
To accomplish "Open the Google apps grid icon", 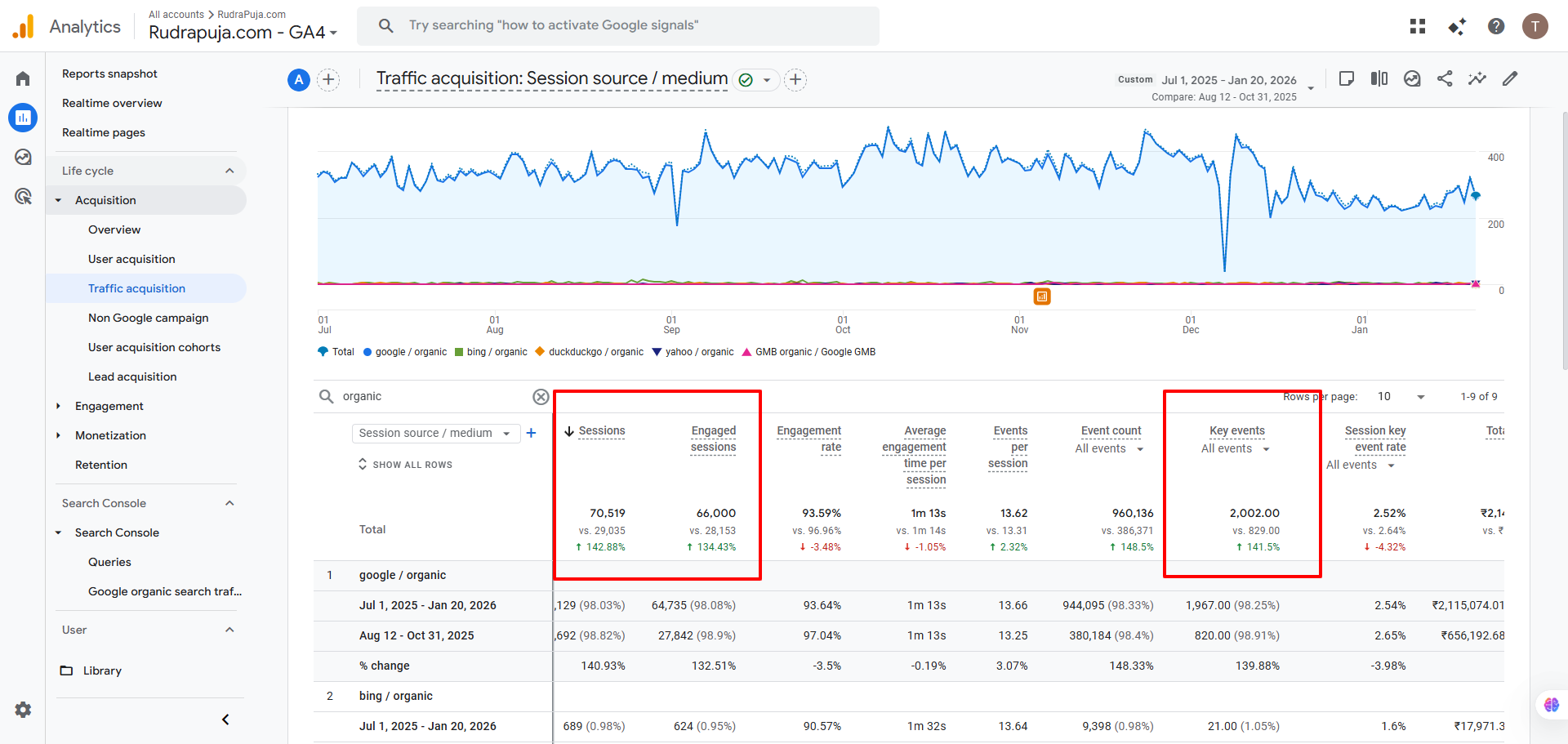I will tap(1418, 26).
